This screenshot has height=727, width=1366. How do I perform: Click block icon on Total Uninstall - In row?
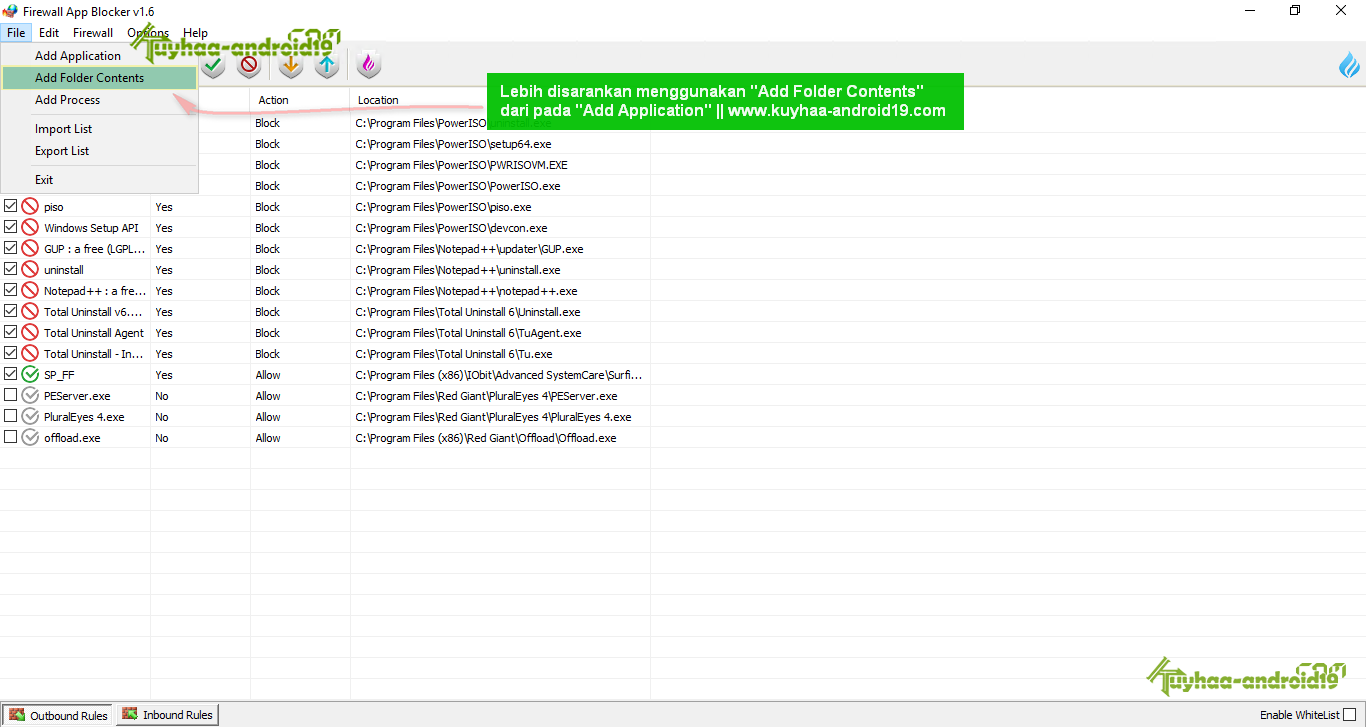point(30,354)
